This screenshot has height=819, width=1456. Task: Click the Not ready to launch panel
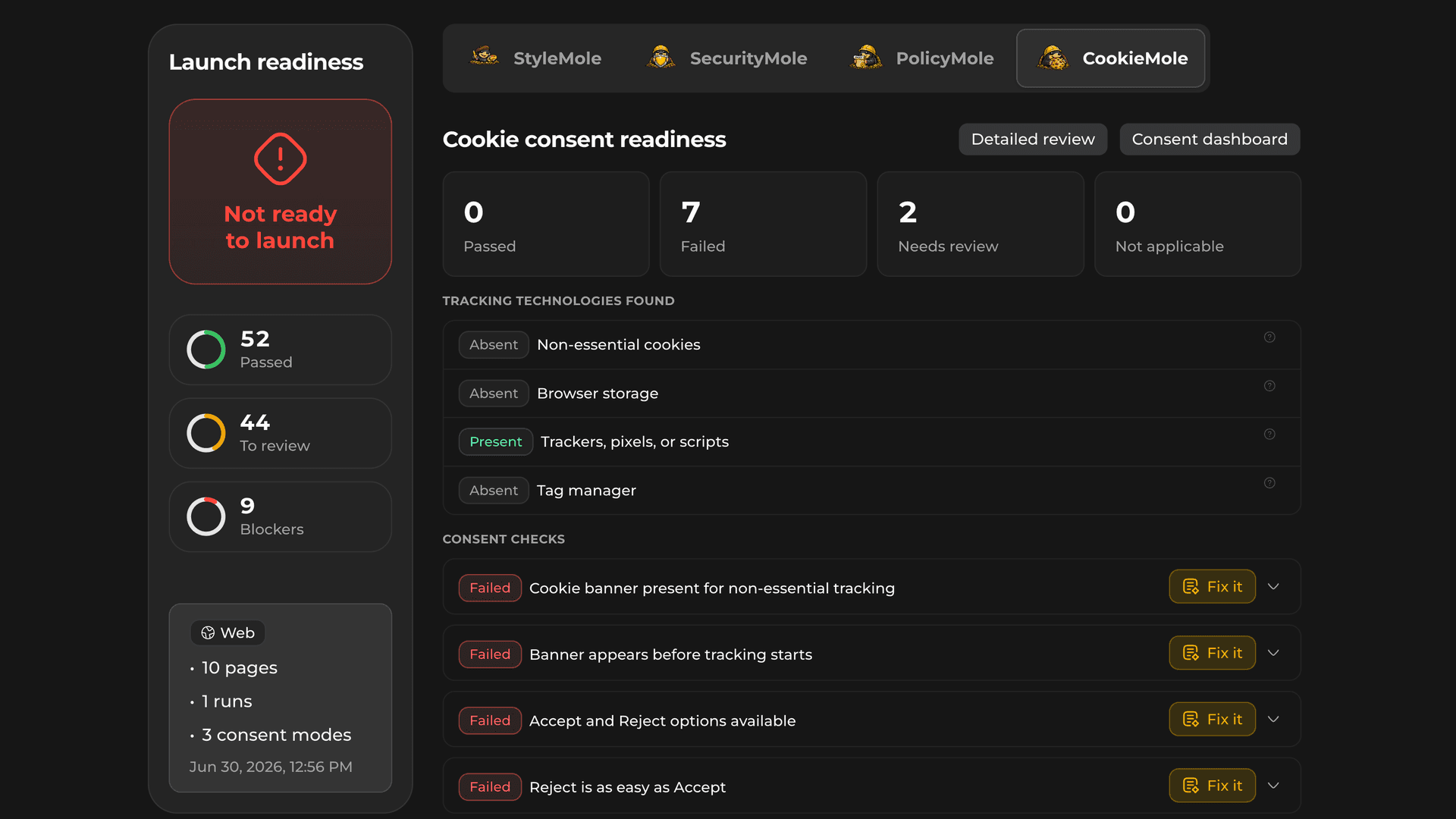281,192
